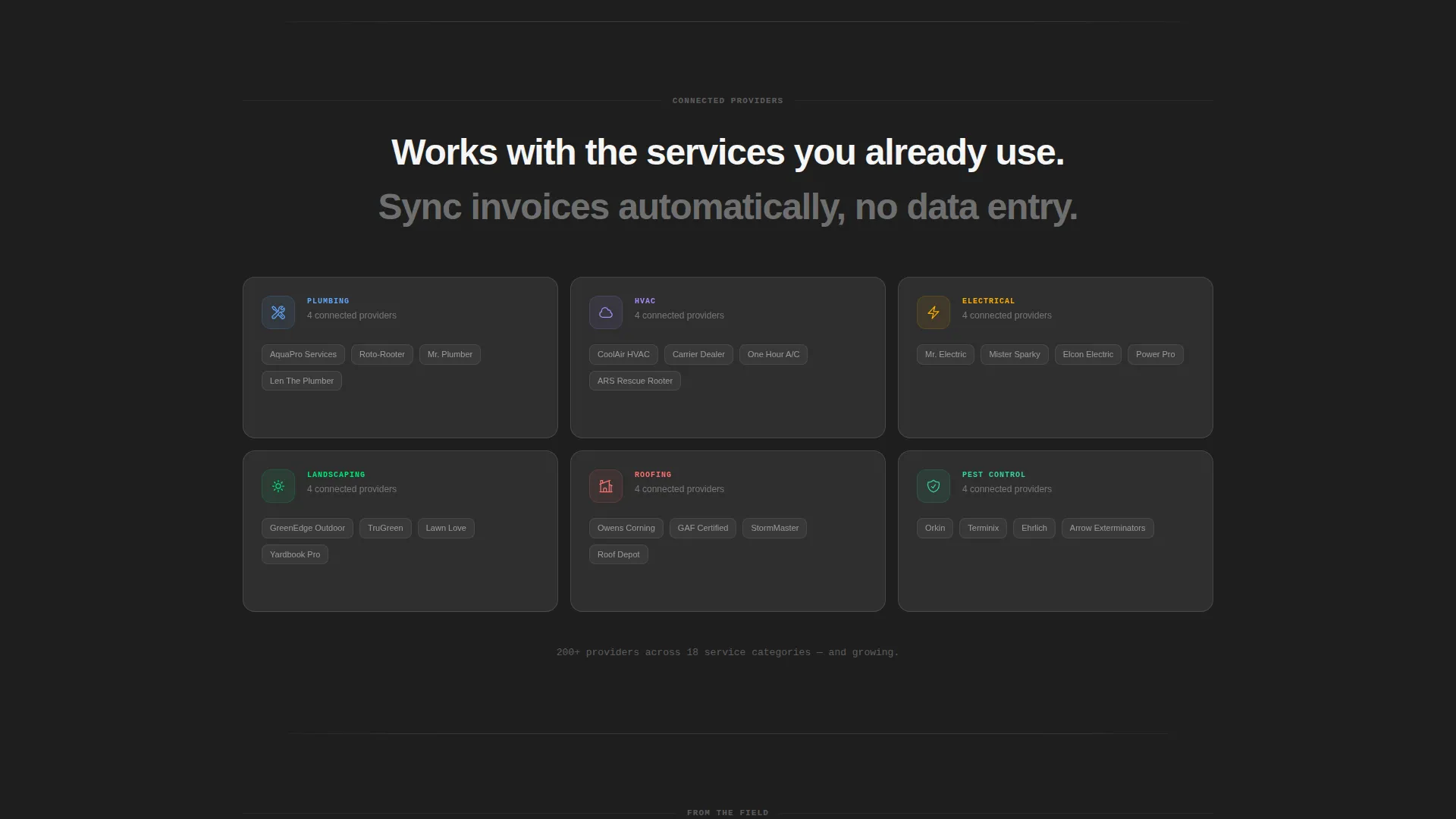Click the LANDSCAPING category label
Viewport: 1456px width, 819px height.
click(x=336, y=475)
